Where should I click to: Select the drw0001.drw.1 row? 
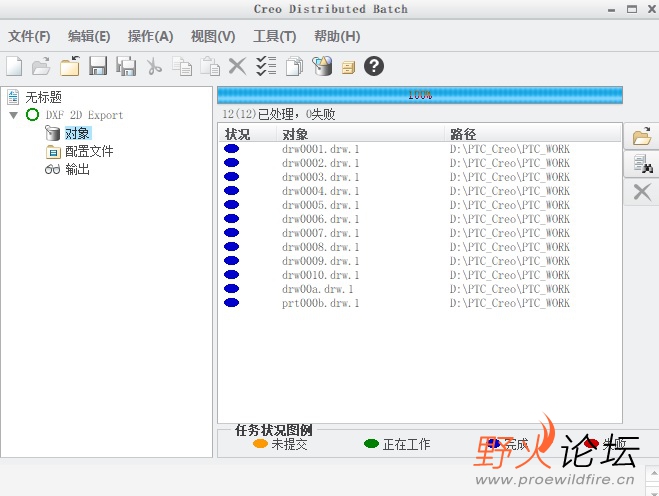click(420, 149)
